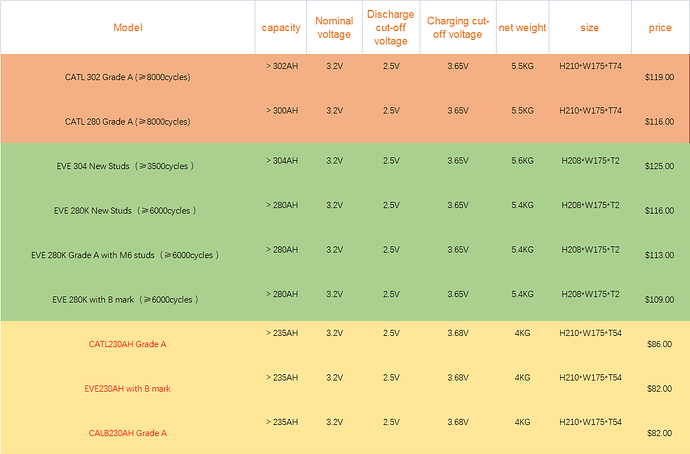Select > 235AH capacity in the EVE230AH row

(282, 377)
